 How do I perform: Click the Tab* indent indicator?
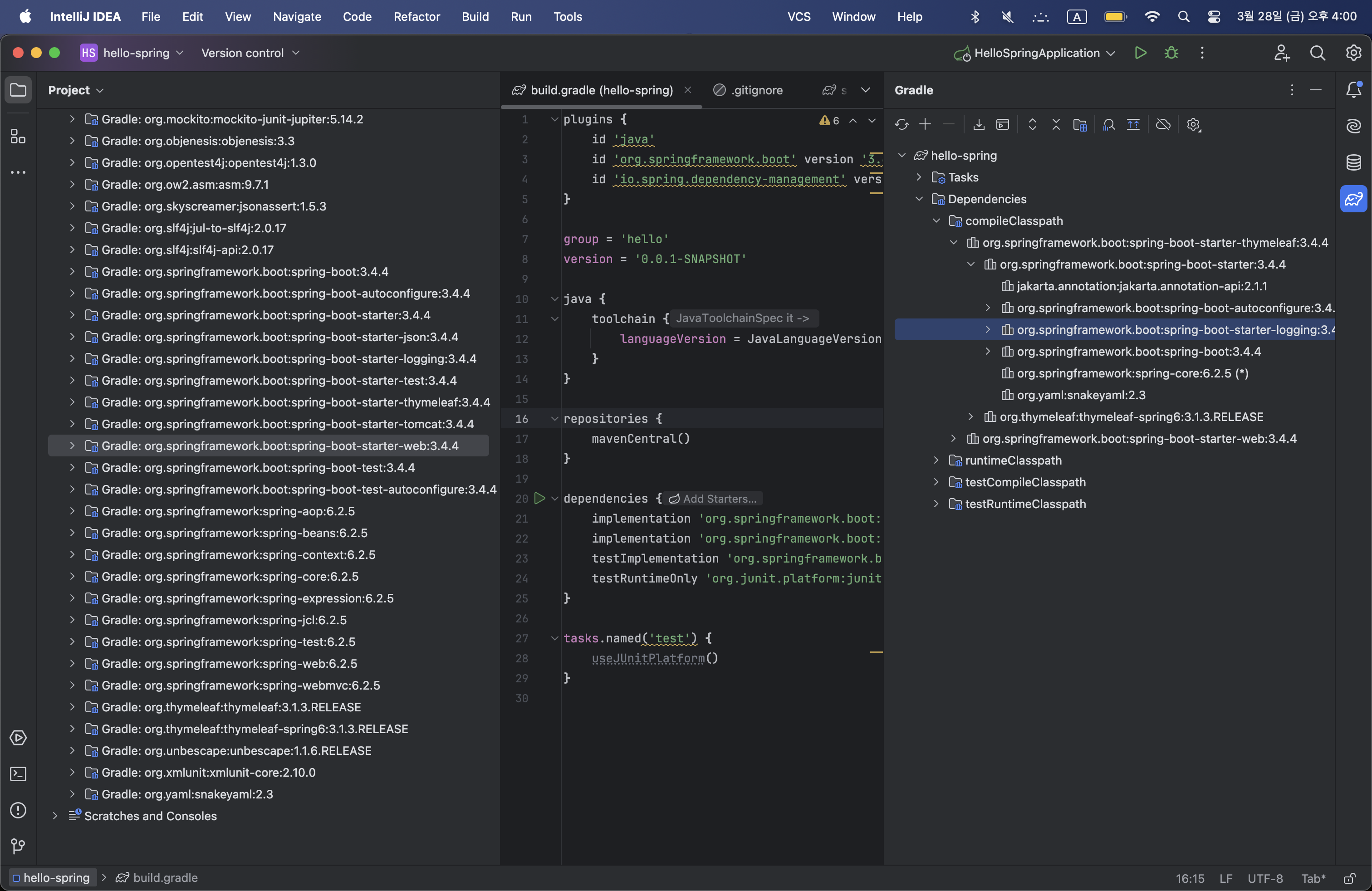pos(1313,878)
